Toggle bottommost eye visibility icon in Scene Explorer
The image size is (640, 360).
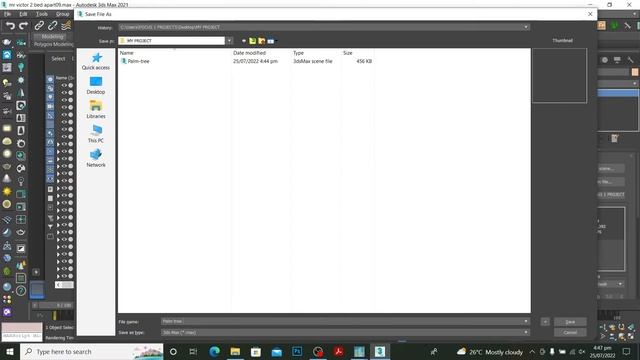(x=64, y=276)
